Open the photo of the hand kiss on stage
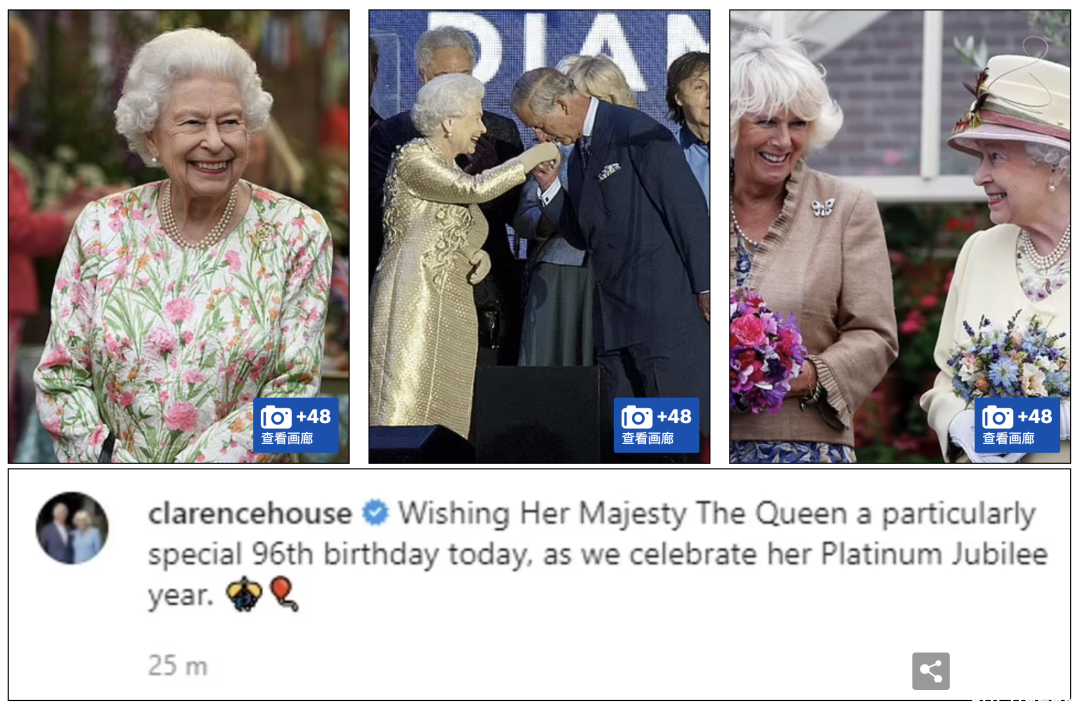Screen dimensions: 1080x706 pyautogui.click(x=539, y=236)
